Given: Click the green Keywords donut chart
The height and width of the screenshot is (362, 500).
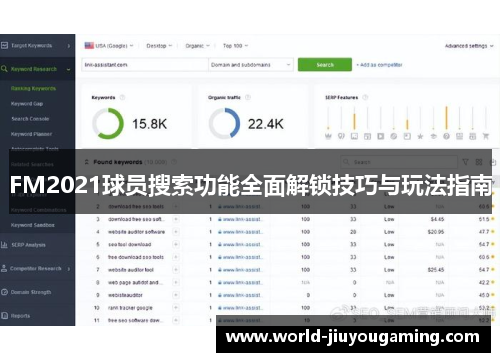Looking at the screenshot, I should [x=108, y=123].
